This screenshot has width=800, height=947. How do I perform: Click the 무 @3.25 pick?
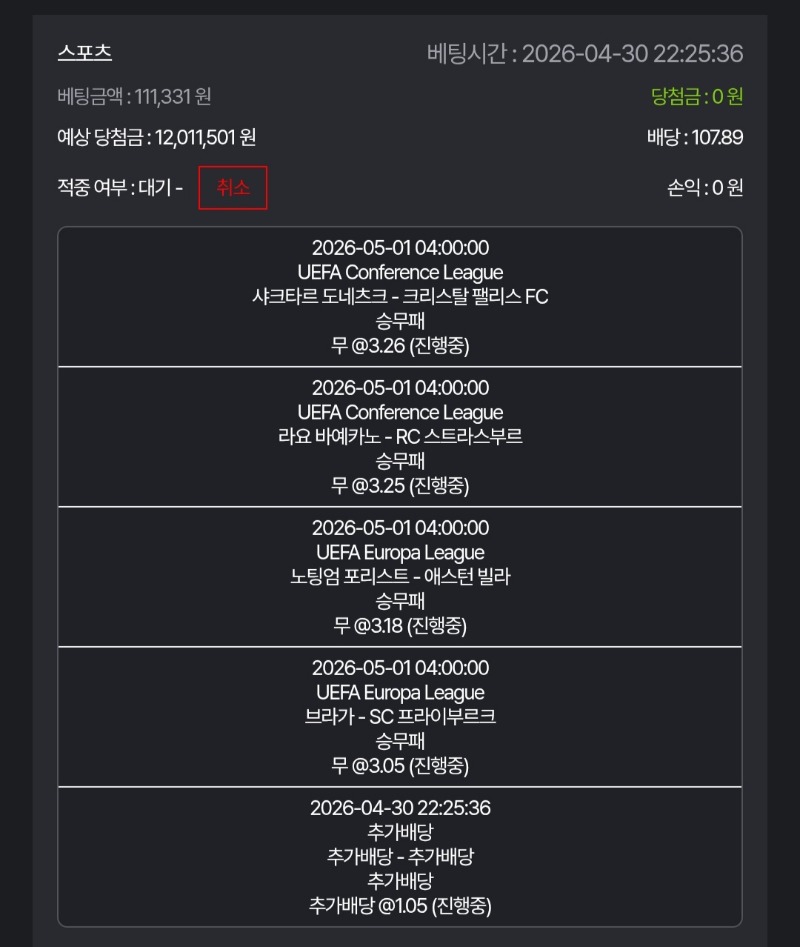click(x=400, y=486)
